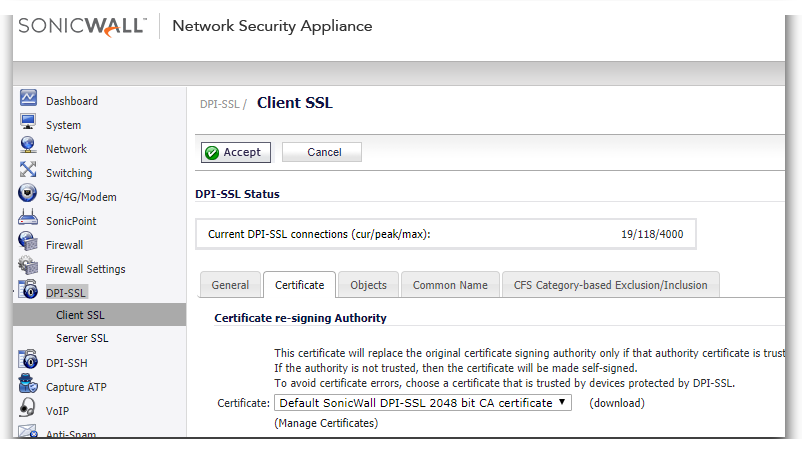This screenshot has height=454, width=802.
Task: Open the Switching section
Action: click(x=69, y=173)
